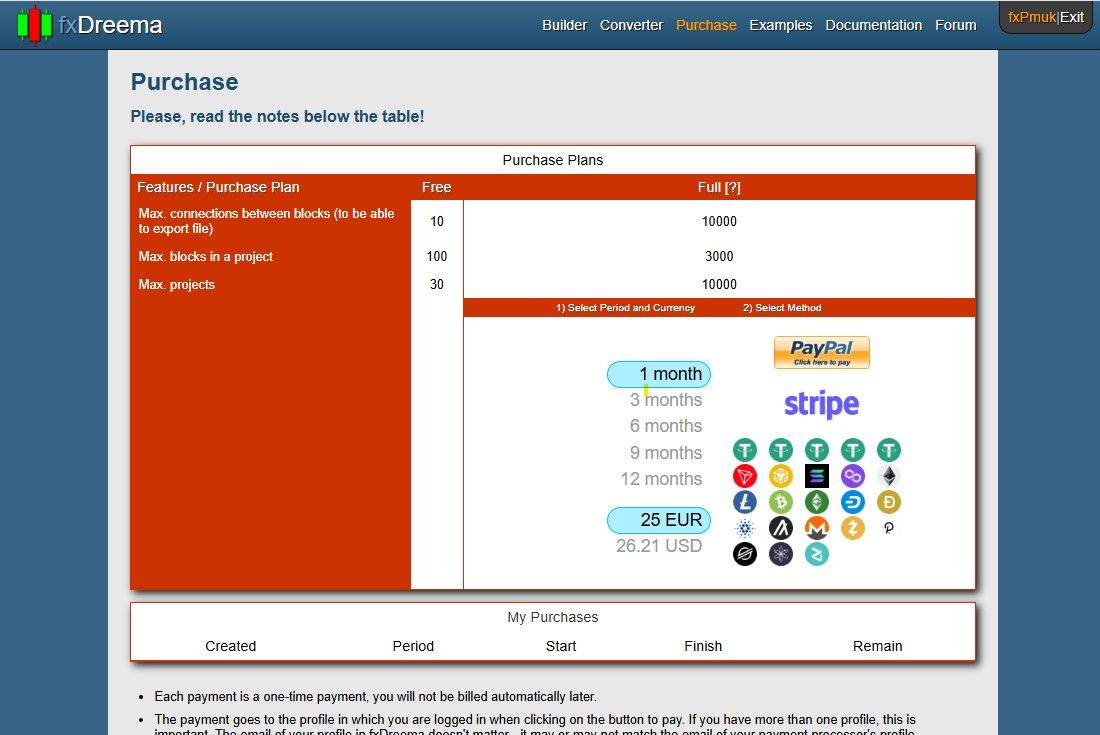Pay with the teal Zilliqa icon

click(x=817, y=554)
